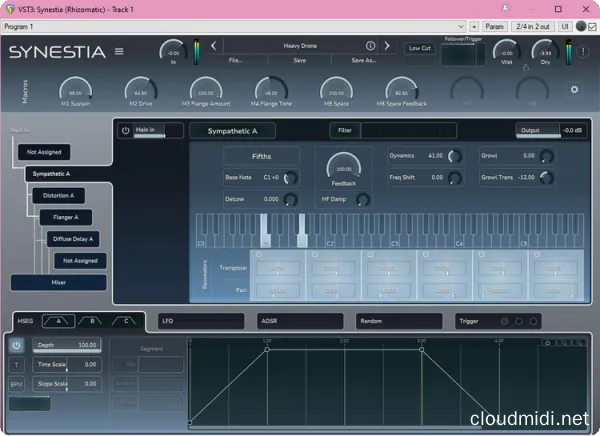This screenshot has height=436, width=600.
Task: Toggle the BPM sync button
Action: coord(18,383)
